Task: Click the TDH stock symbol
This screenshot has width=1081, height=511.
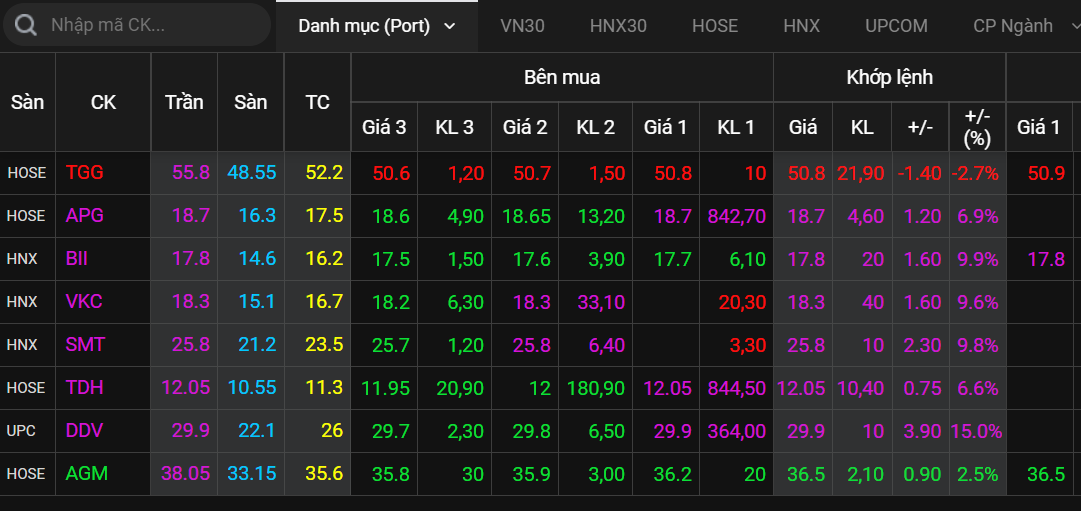Action: [x=84, y=388]
